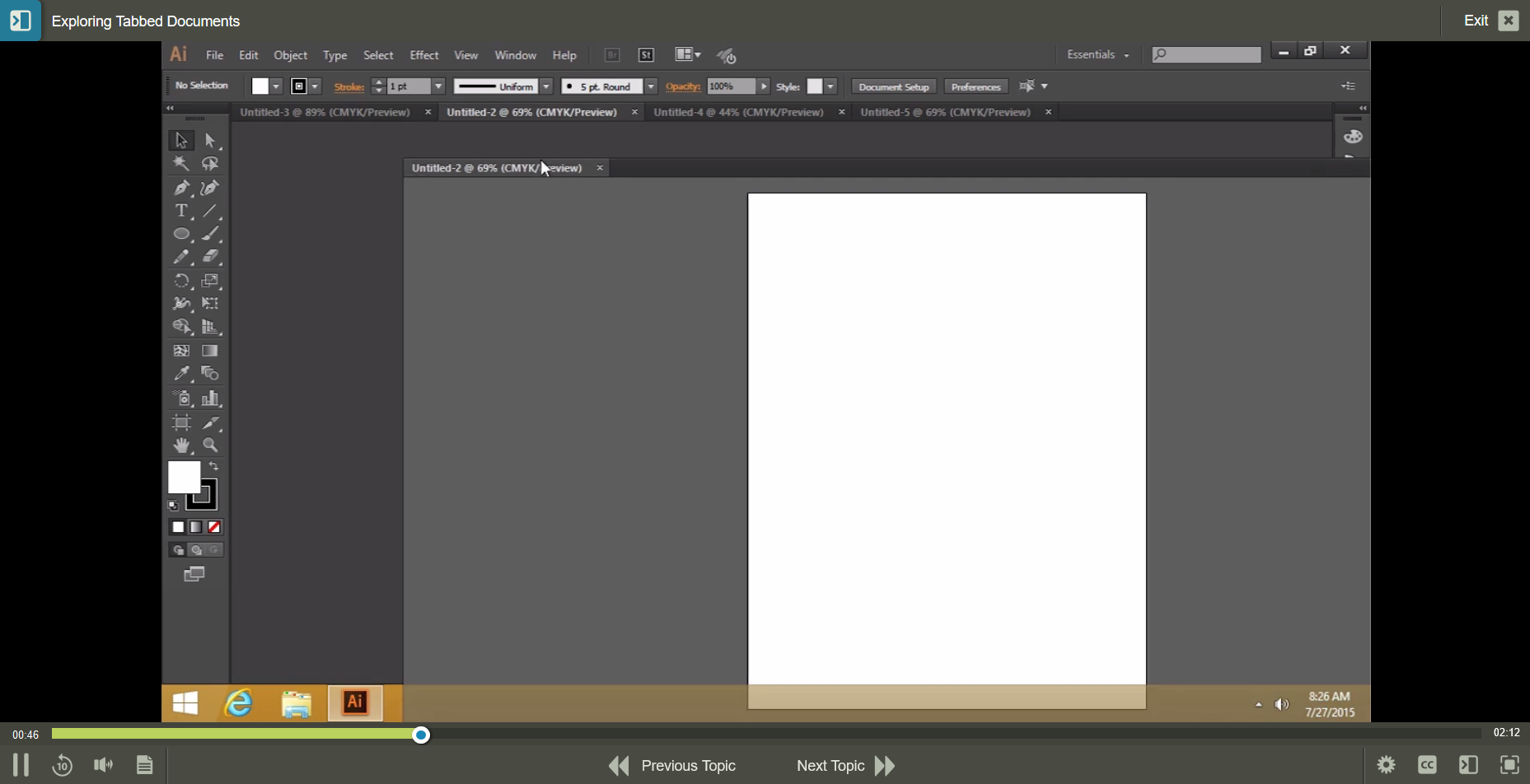Switch to the Untitled-4 document tab
The width and height of the screenshot is (1530, 784).
[x=738, y=112]
